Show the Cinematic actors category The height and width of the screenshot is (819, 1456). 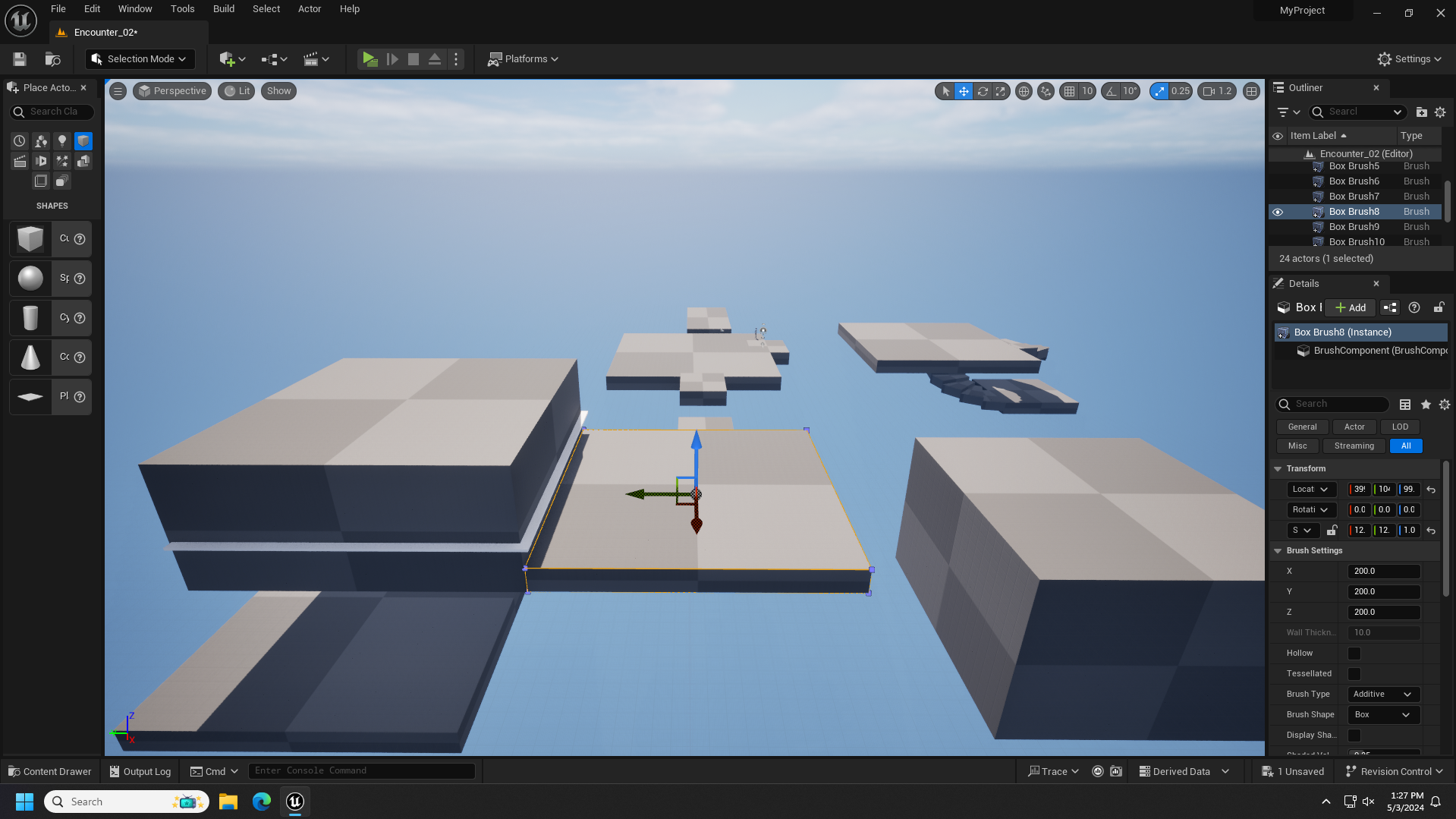(x=20, y=161)
